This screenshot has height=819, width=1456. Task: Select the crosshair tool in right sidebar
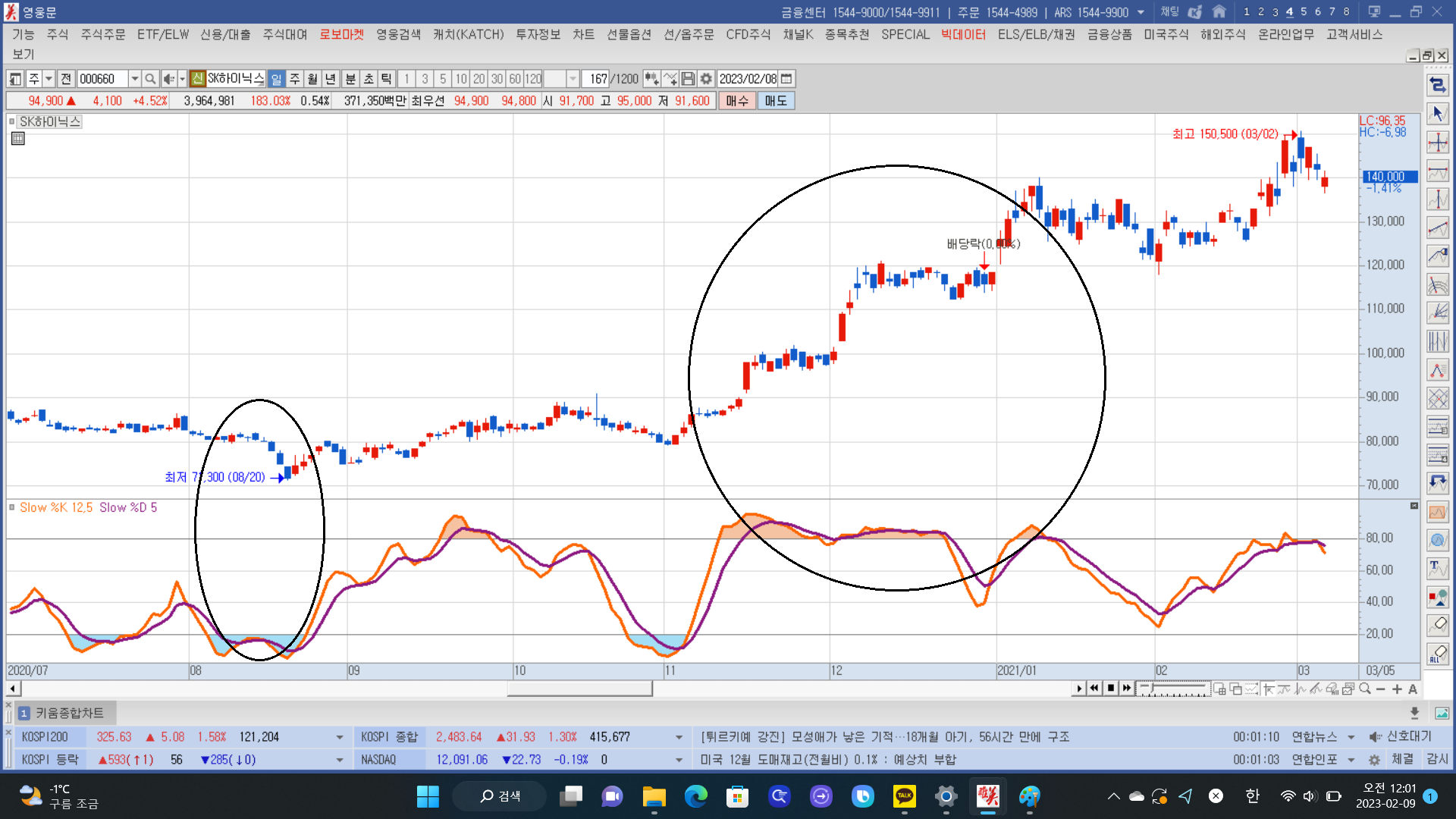pos(1437,143)
